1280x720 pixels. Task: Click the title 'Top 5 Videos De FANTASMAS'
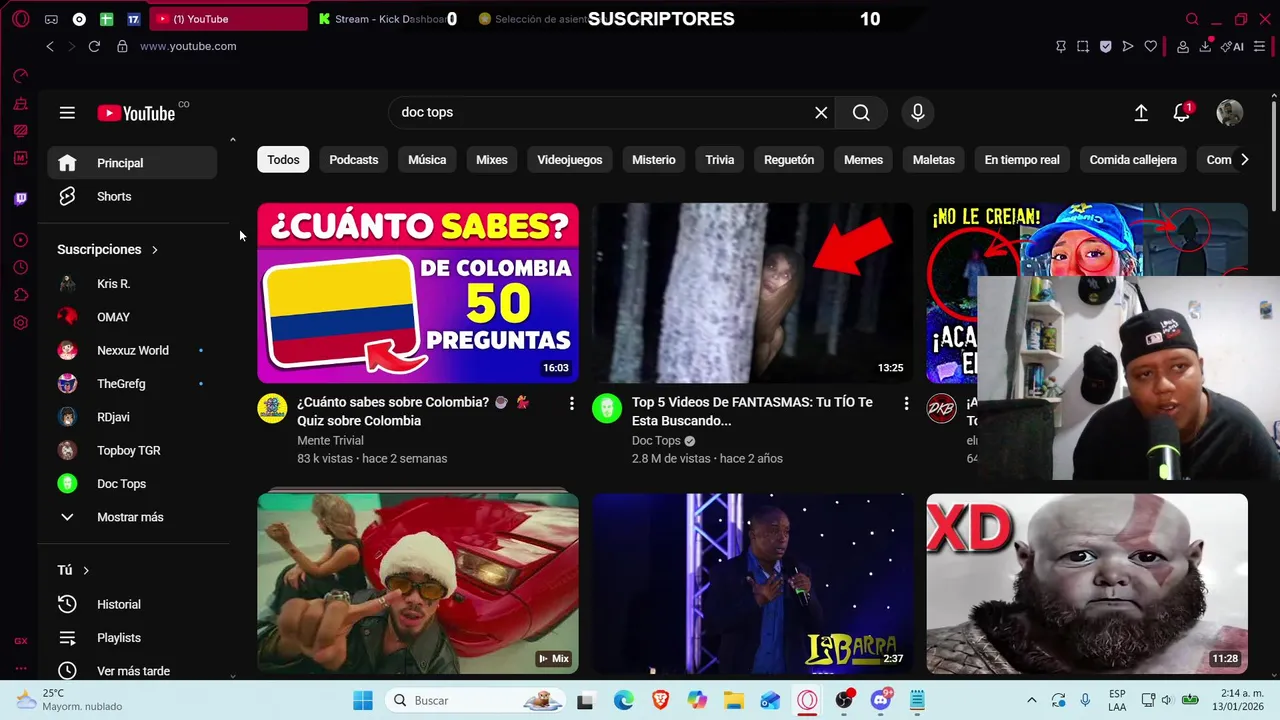coord(752,411)
